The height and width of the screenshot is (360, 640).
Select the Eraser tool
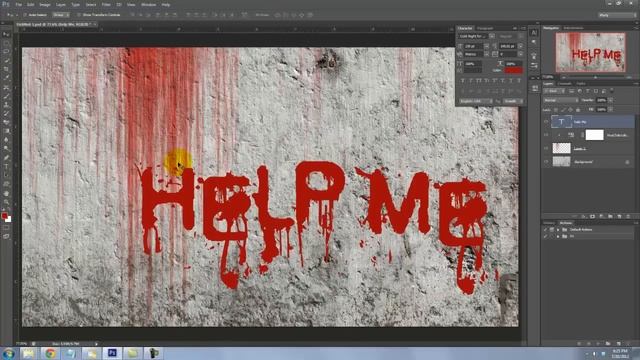(6, 122)
